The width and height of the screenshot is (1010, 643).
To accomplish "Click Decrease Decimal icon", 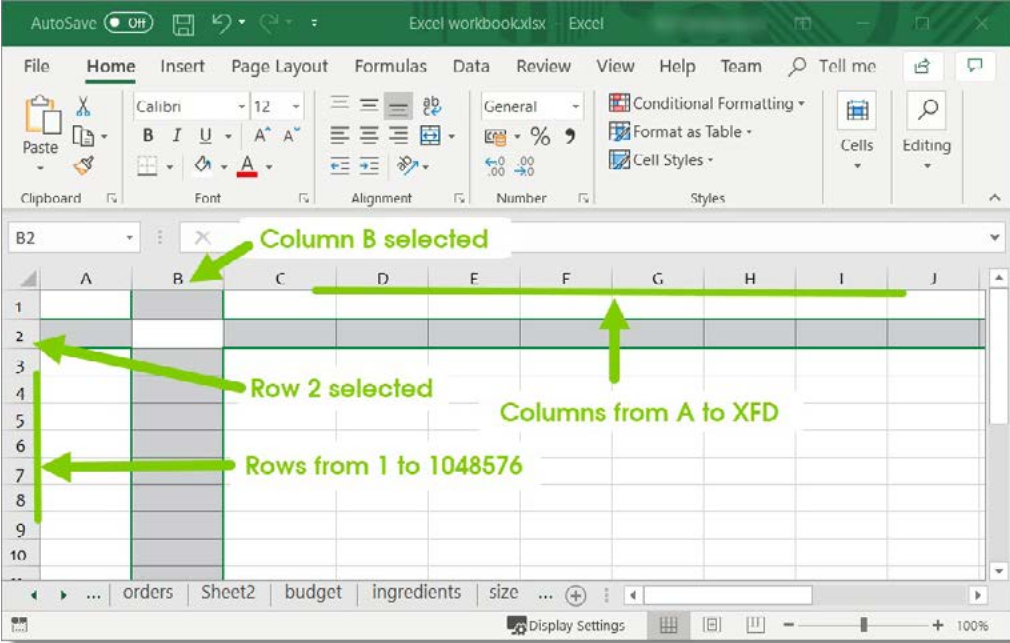I will [524, 166].
